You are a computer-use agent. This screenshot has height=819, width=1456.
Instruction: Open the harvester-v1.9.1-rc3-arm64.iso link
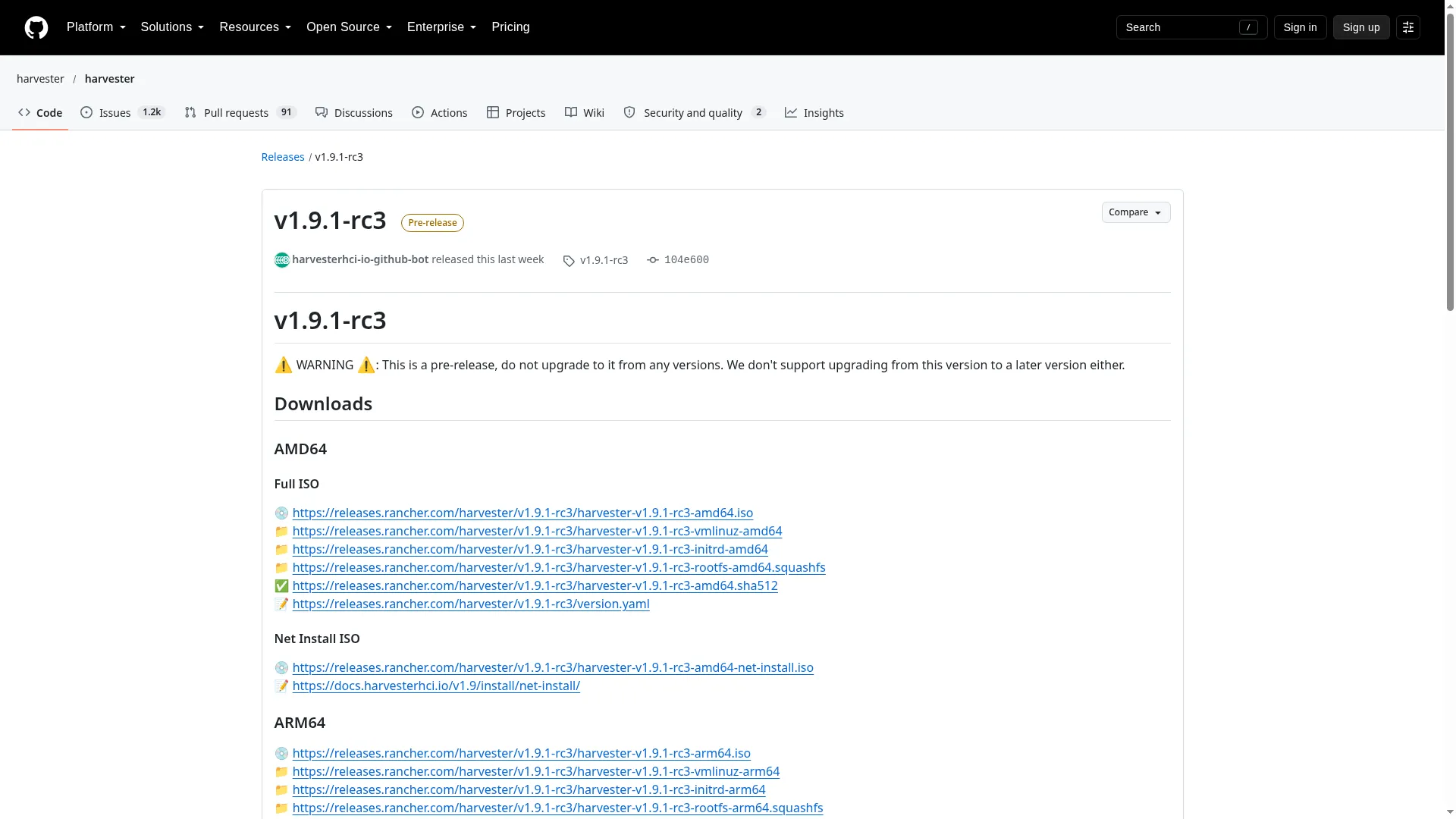click(521, 754)
